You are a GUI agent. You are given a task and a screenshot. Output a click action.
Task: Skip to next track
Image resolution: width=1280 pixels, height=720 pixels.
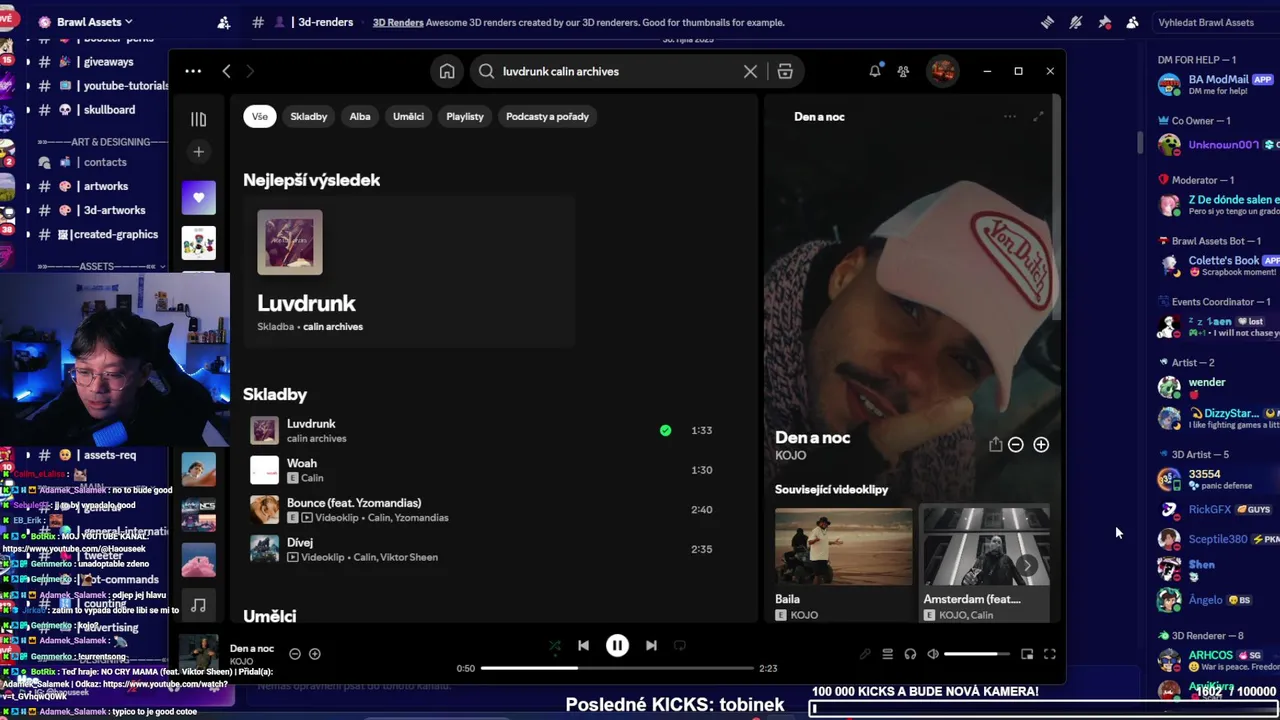651,646
